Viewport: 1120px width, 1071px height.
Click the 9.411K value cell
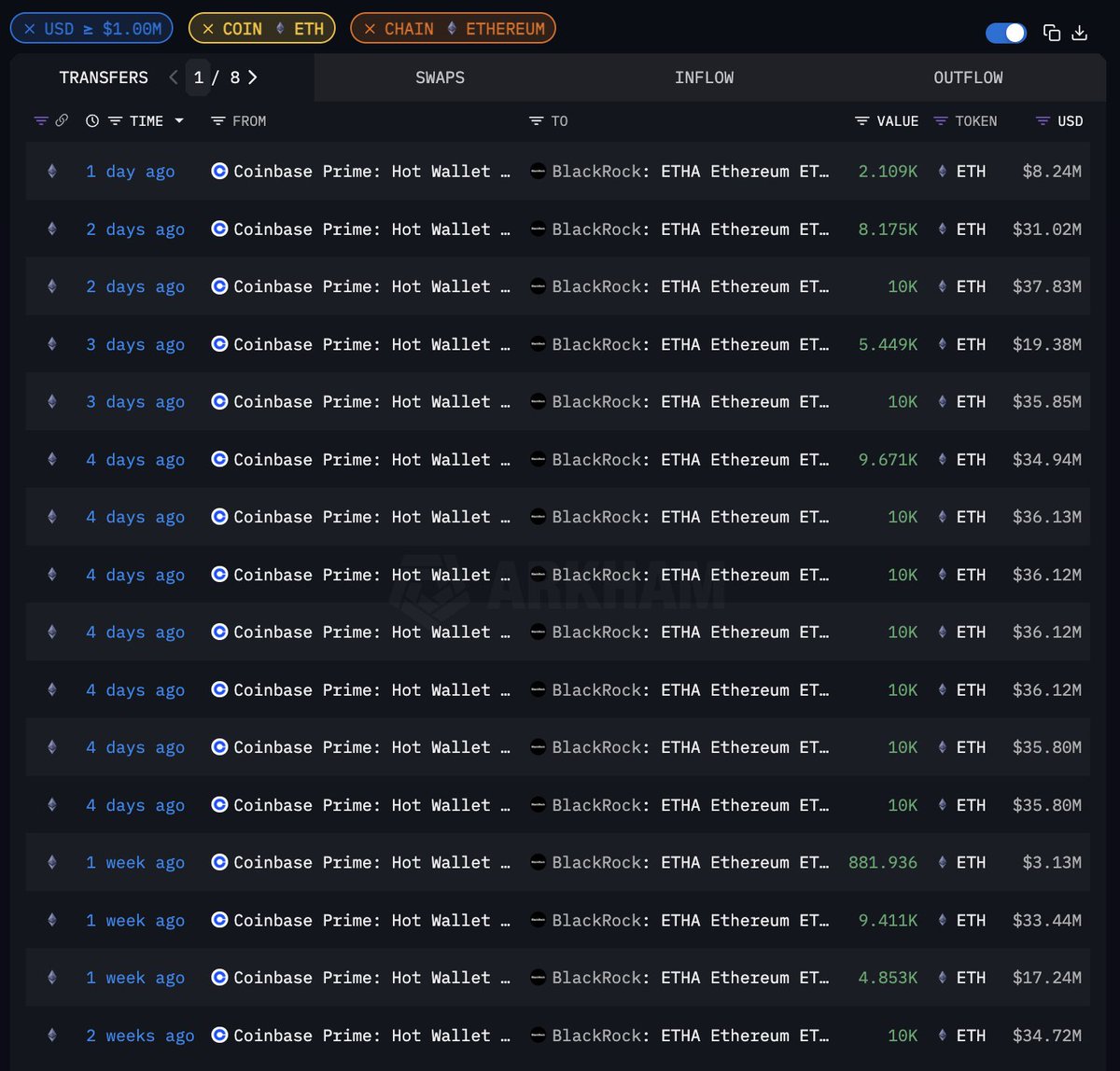tap(888, 921)
